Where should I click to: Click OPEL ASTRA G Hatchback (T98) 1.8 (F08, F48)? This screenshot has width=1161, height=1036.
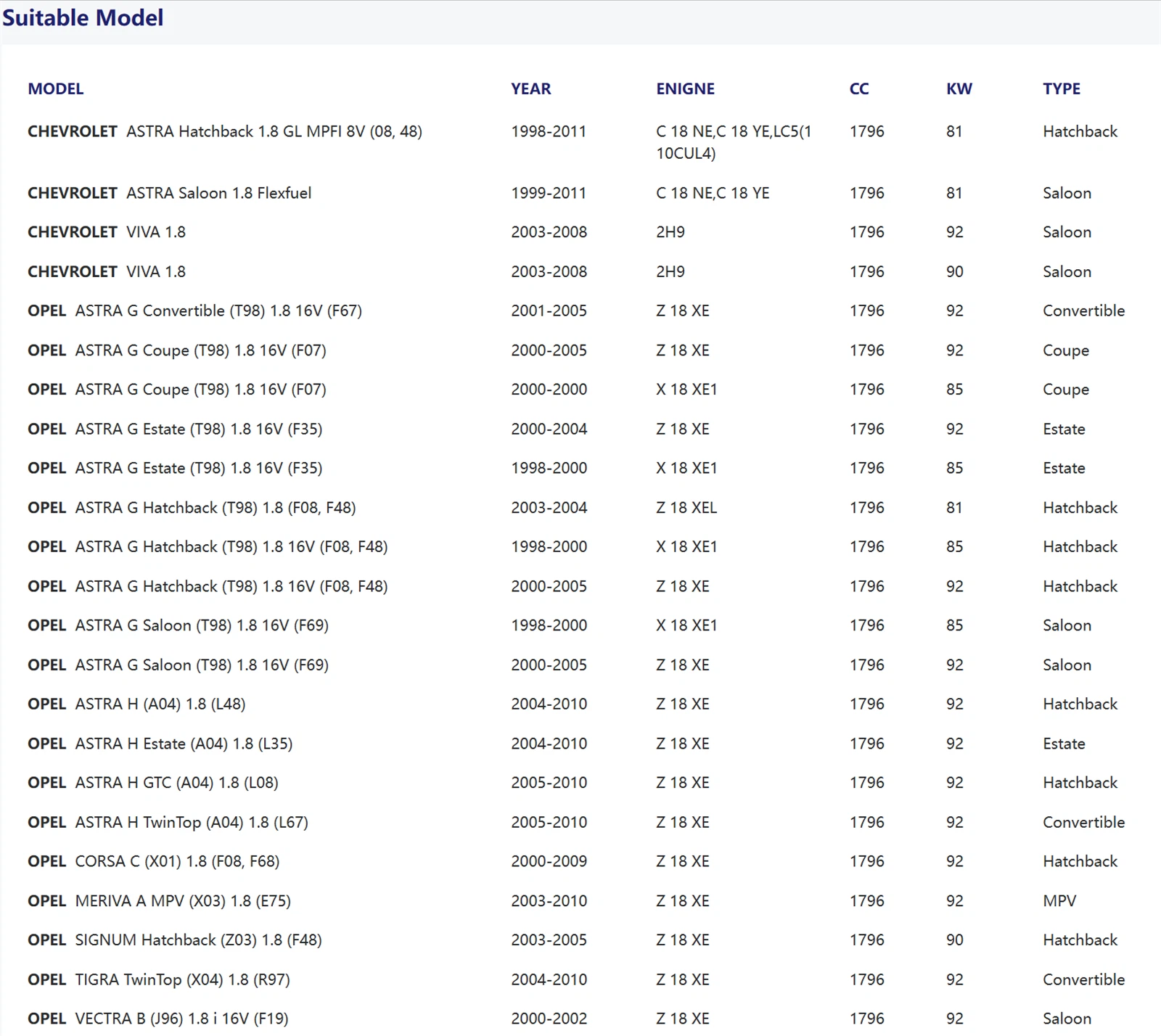pyautogui.click(x=192, y=507)
